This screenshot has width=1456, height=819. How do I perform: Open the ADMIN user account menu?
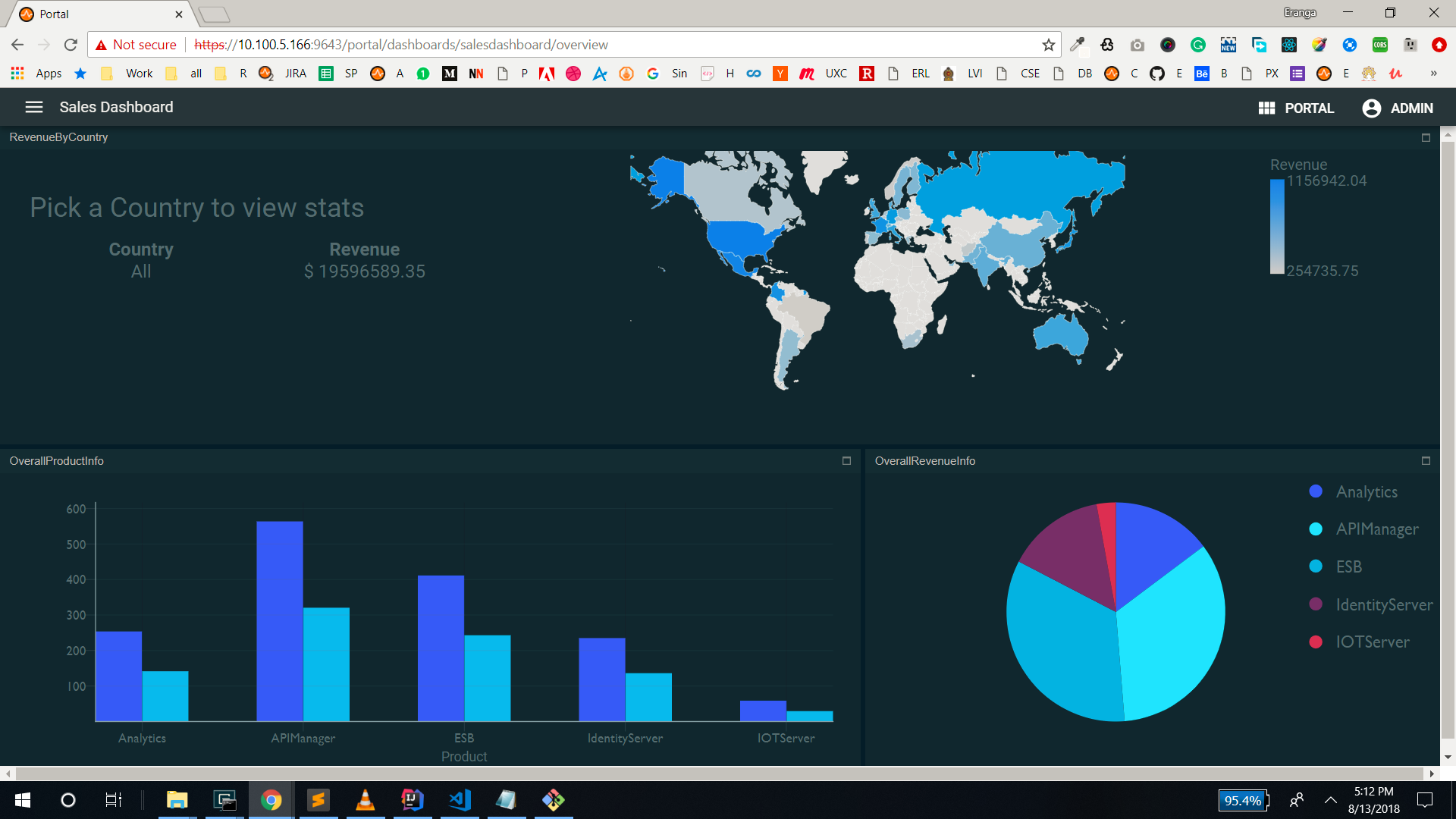1398,108
